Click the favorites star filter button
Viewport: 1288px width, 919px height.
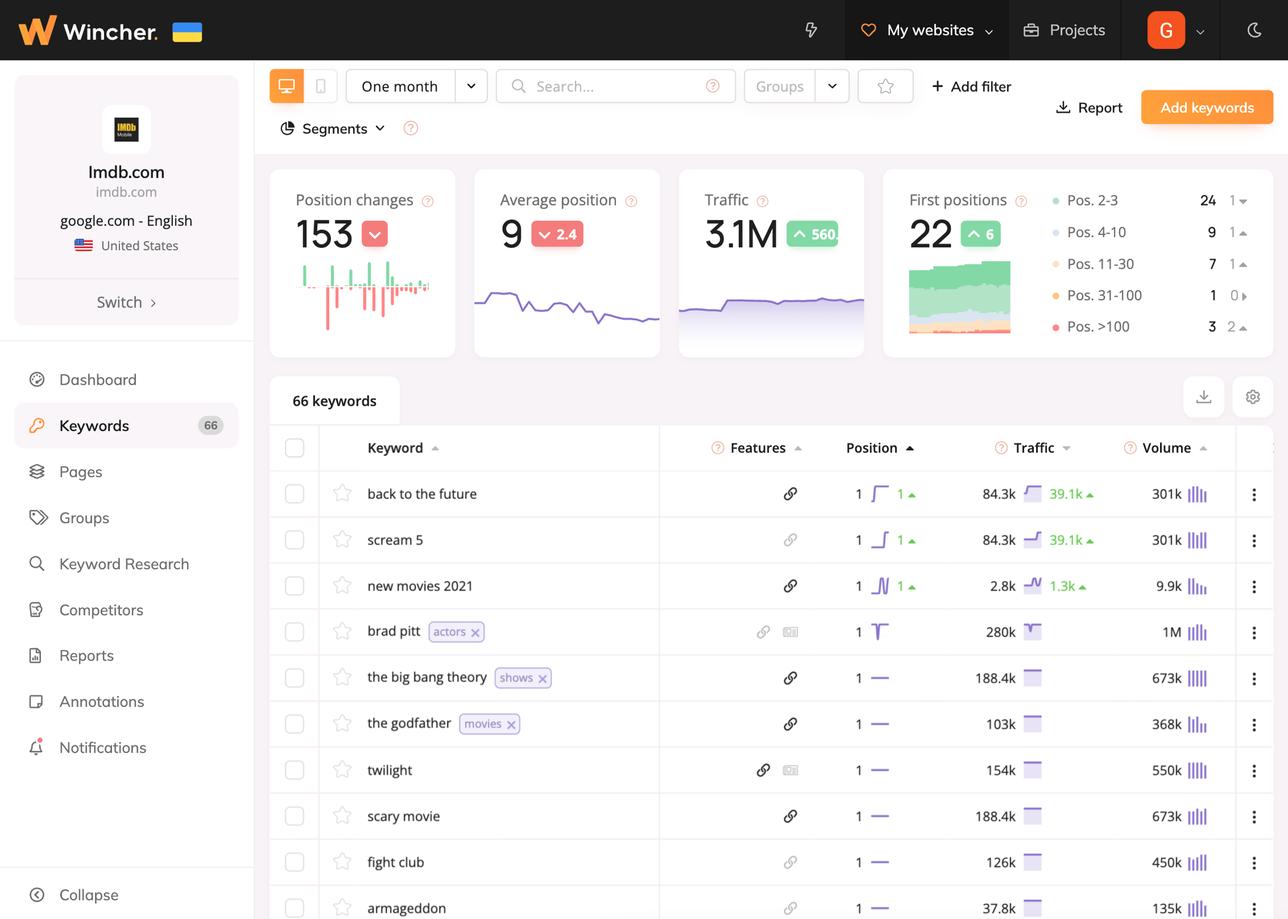[885, 86]
